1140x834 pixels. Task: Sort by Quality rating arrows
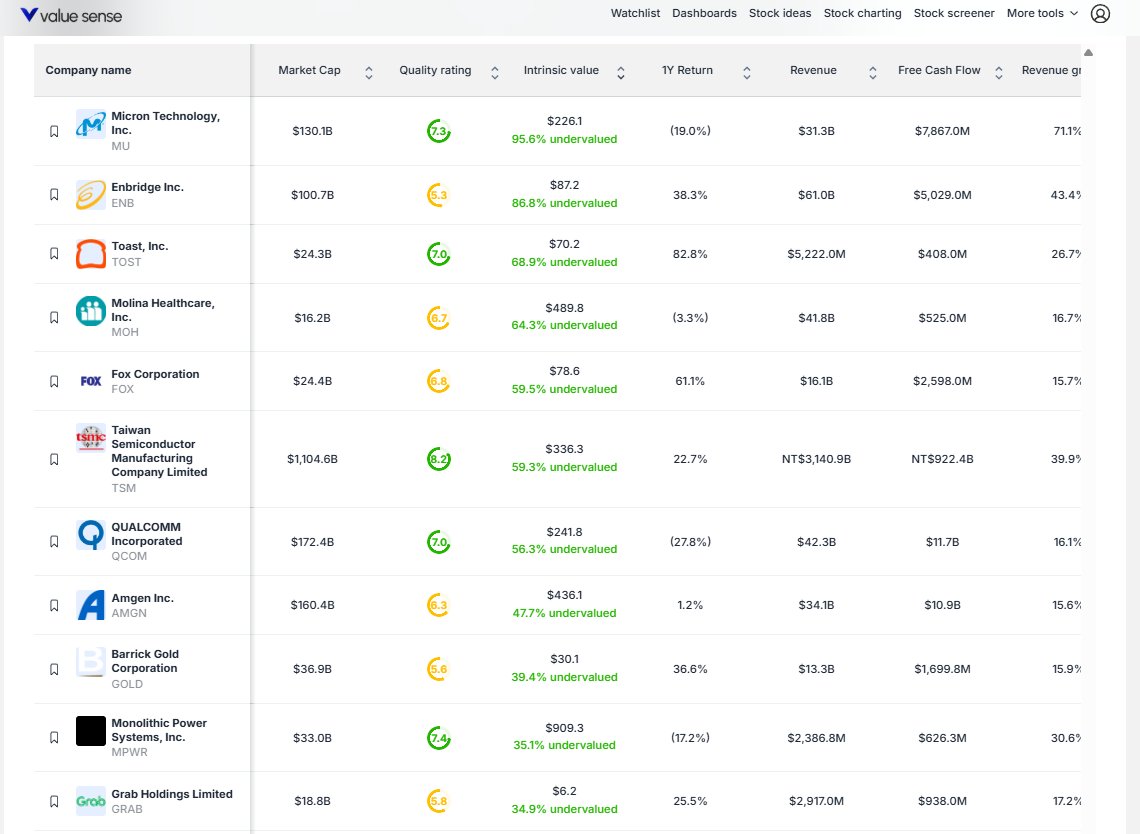[x=494, y=72]
